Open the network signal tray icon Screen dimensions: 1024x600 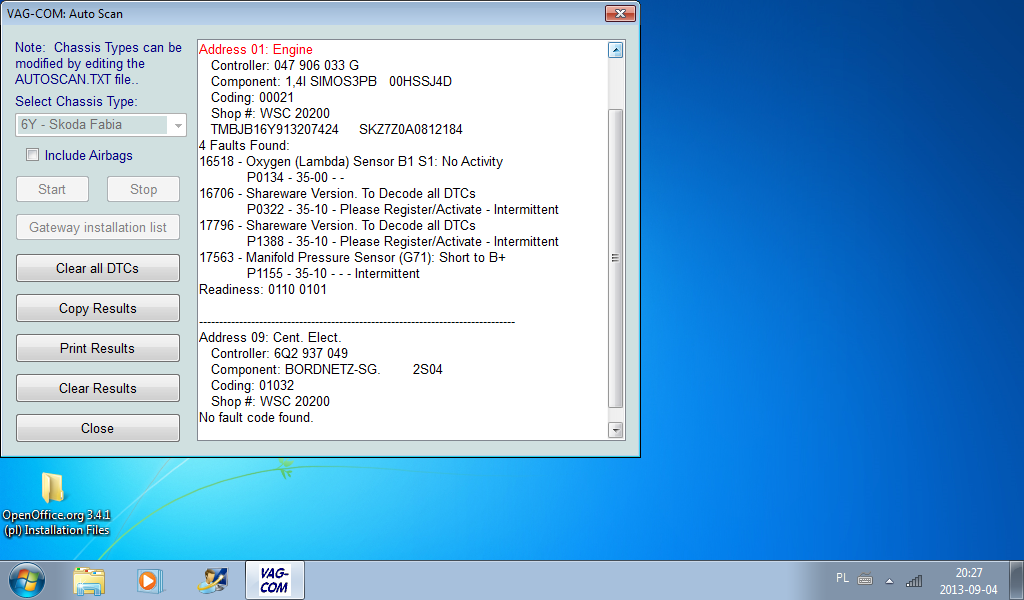pos(914,580)
